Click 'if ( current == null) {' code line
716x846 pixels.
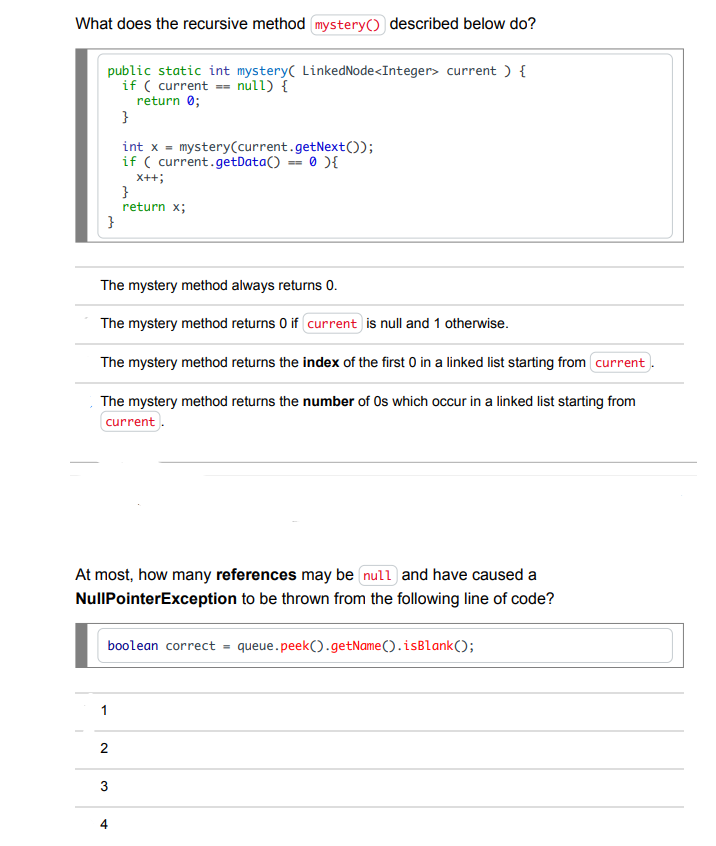[205, 86]
